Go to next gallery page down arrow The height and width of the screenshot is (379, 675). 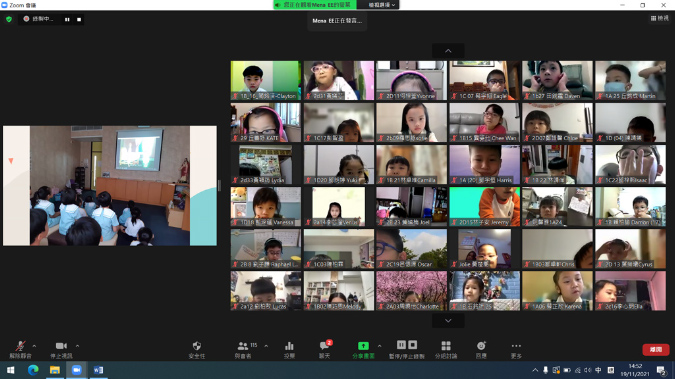pos(448,321)
